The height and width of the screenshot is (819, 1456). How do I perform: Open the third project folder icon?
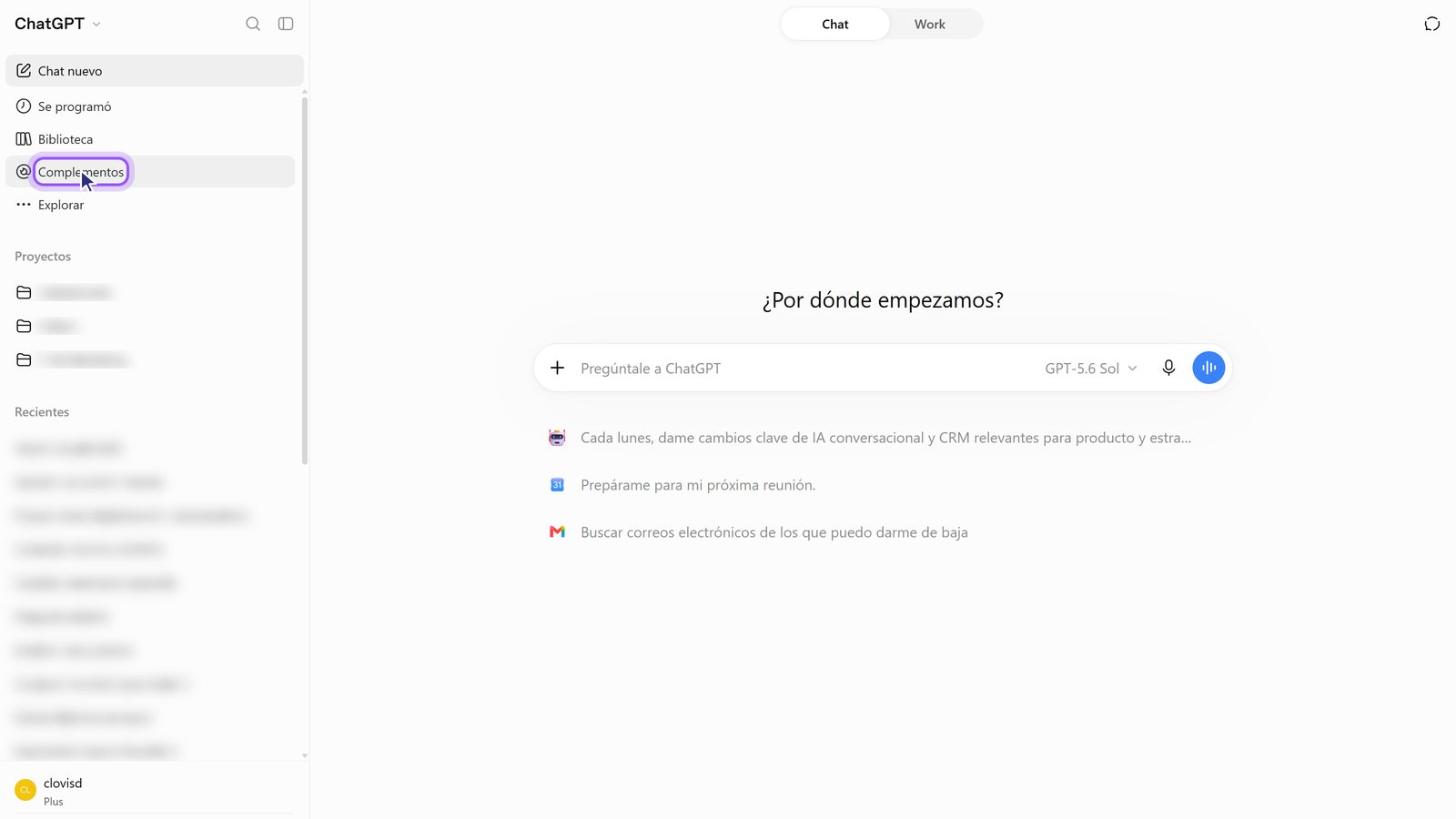24,359
